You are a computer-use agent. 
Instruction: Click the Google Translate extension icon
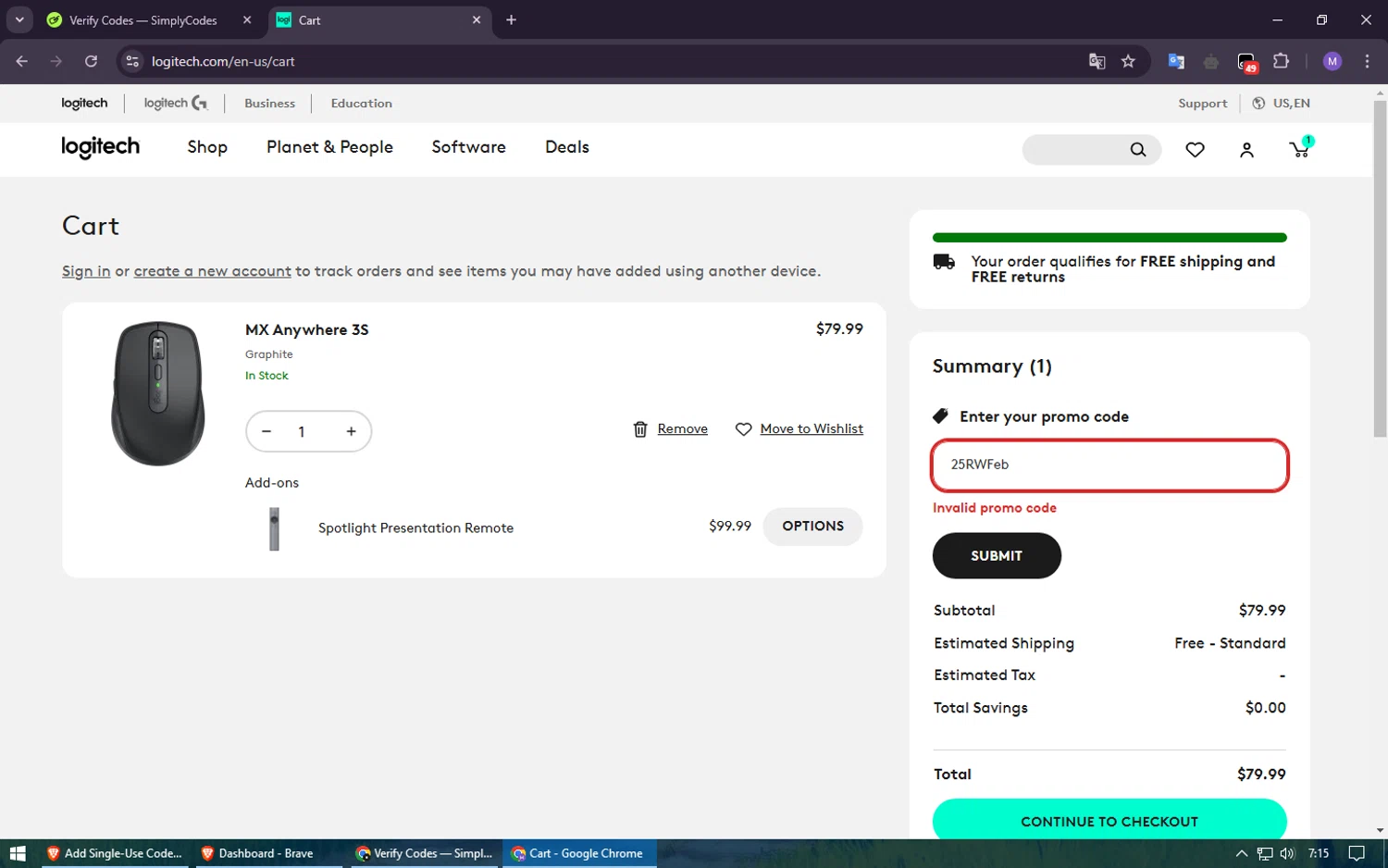coord(1176,61)
